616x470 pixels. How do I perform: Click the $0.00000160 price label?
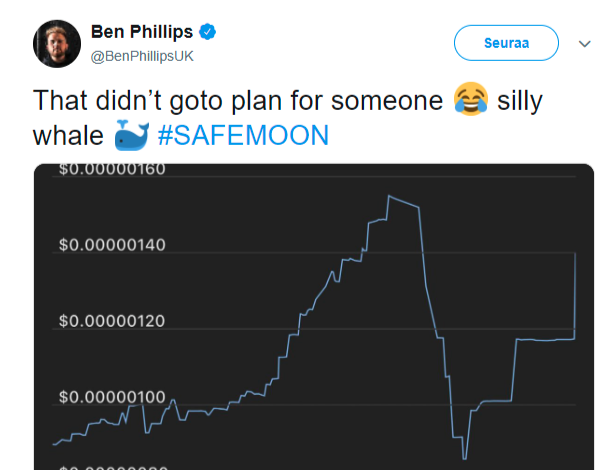112,169
